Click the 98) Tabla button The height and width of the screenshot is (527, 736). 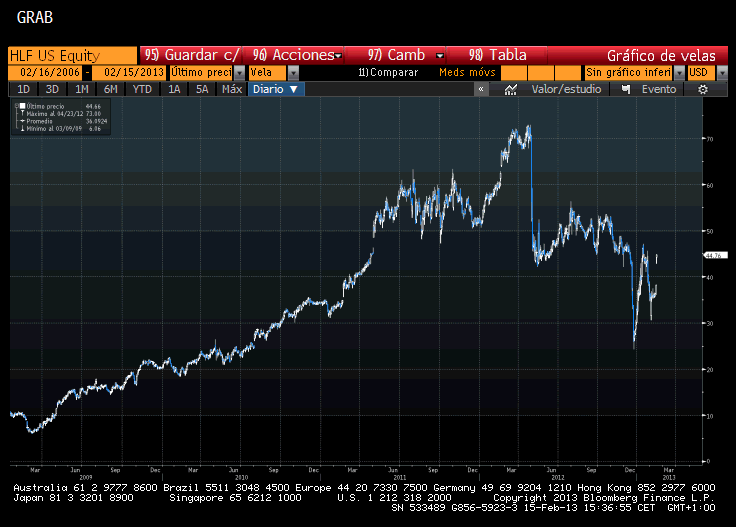tap(497, 55)
